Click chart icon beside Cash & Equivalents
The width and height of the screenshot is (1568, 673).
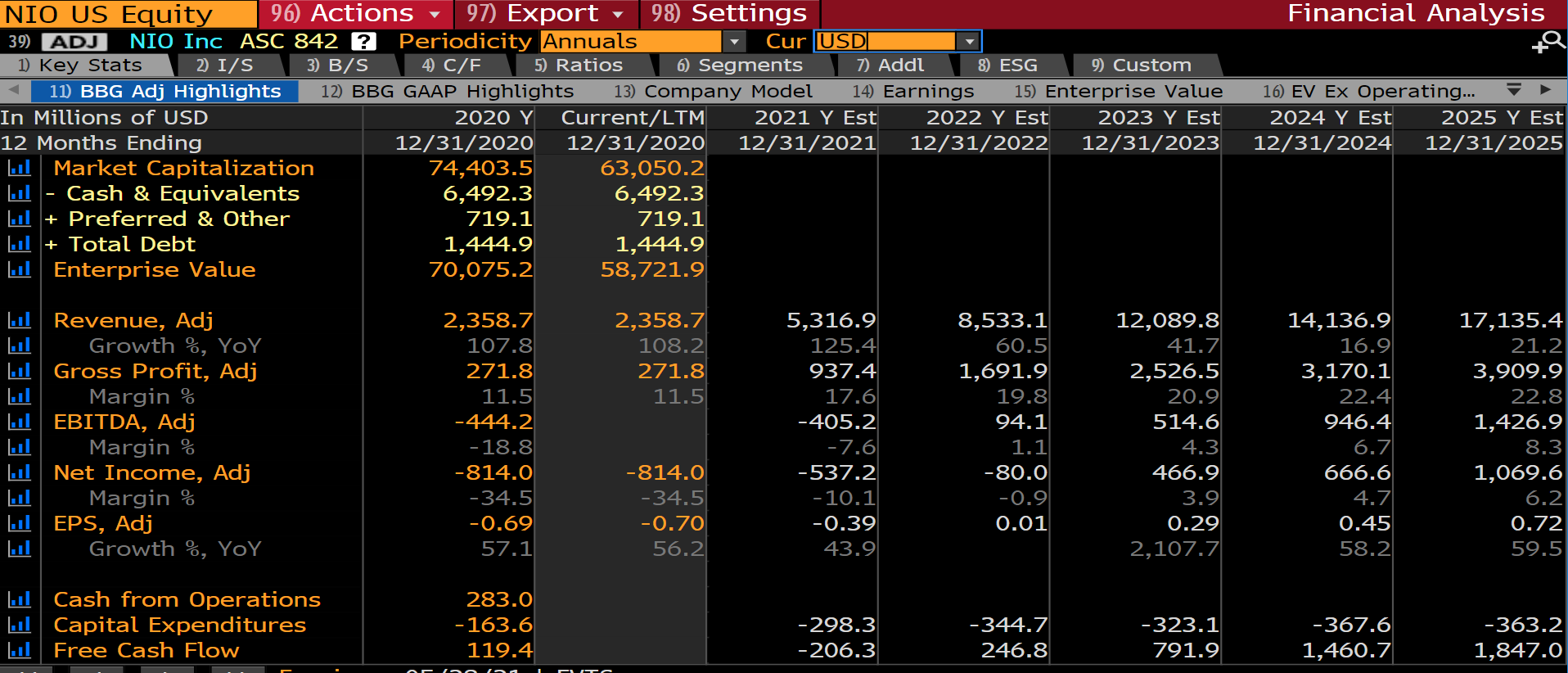(x=19, y=193)
